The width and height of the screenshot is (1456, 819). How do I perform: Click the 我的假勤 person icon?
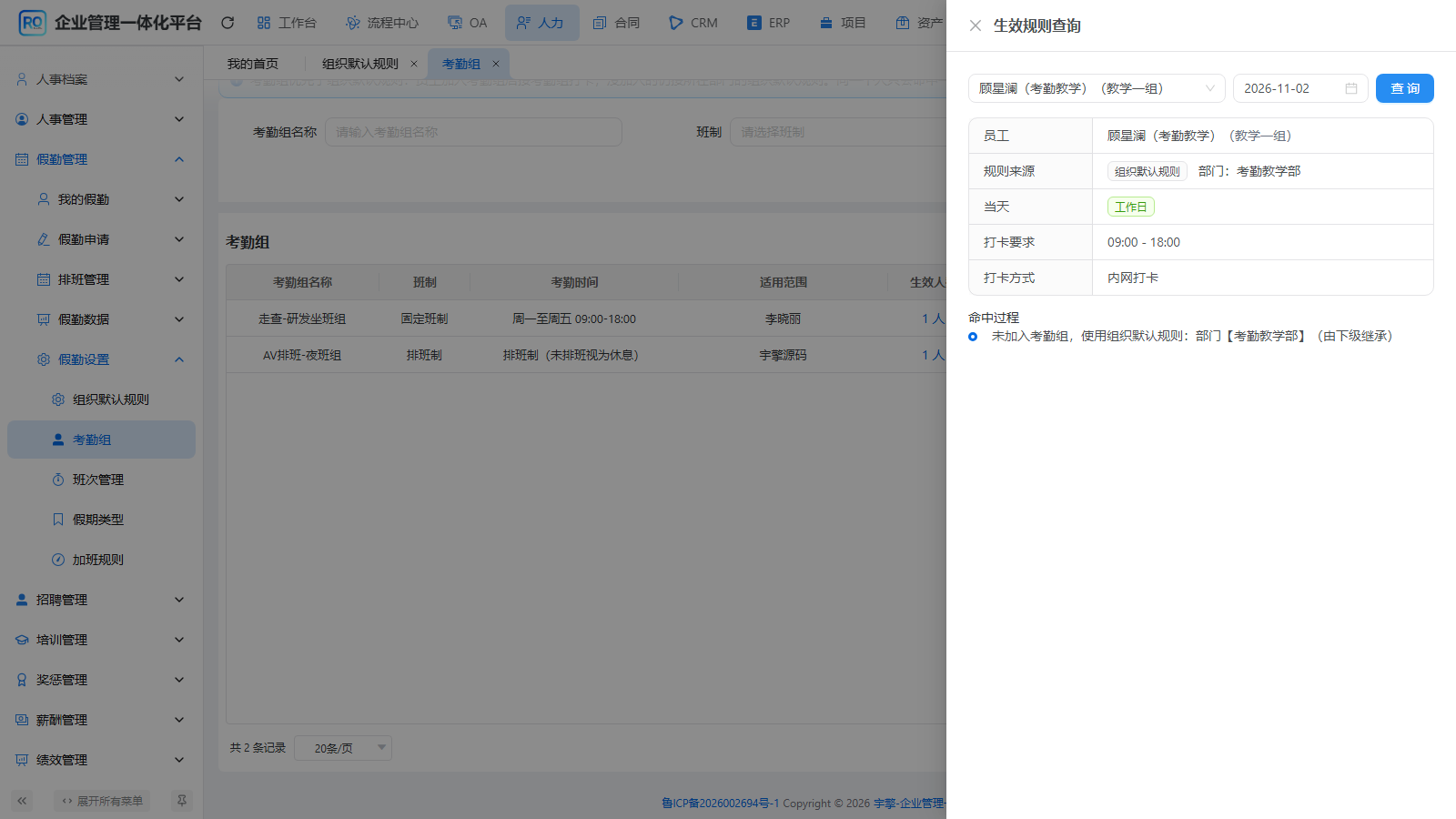pos(44,199)
